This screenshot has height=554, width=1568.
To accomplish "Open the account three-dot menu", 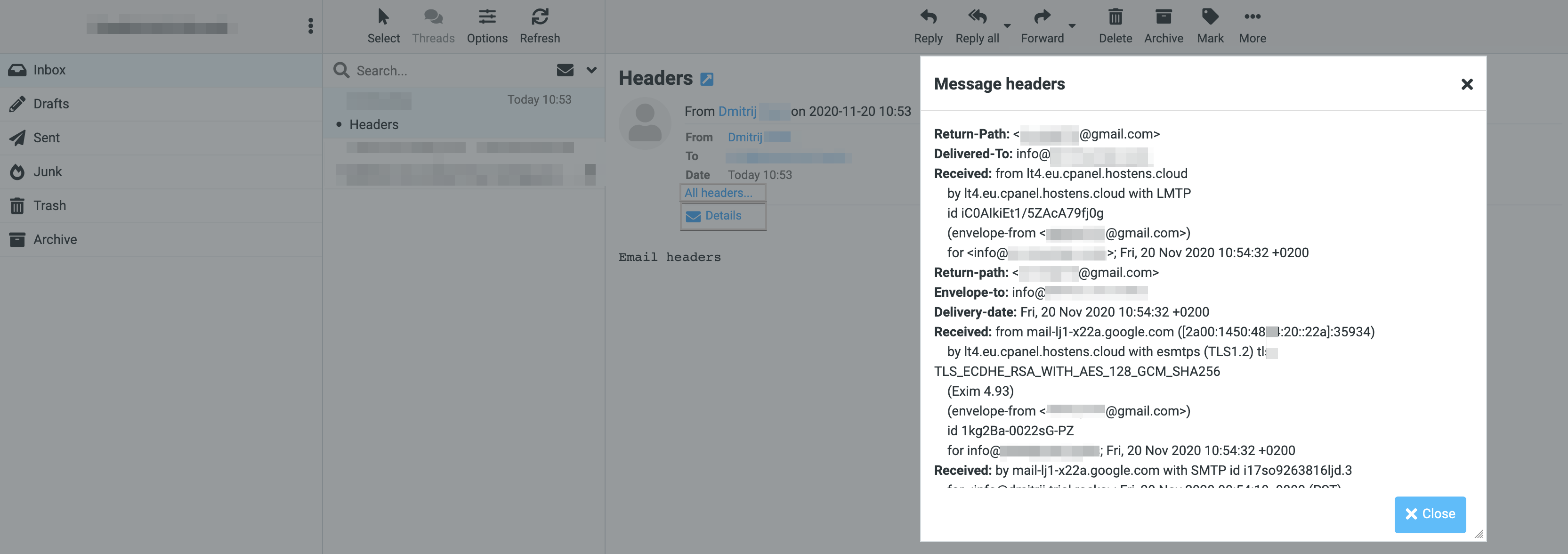I will 310,25.
